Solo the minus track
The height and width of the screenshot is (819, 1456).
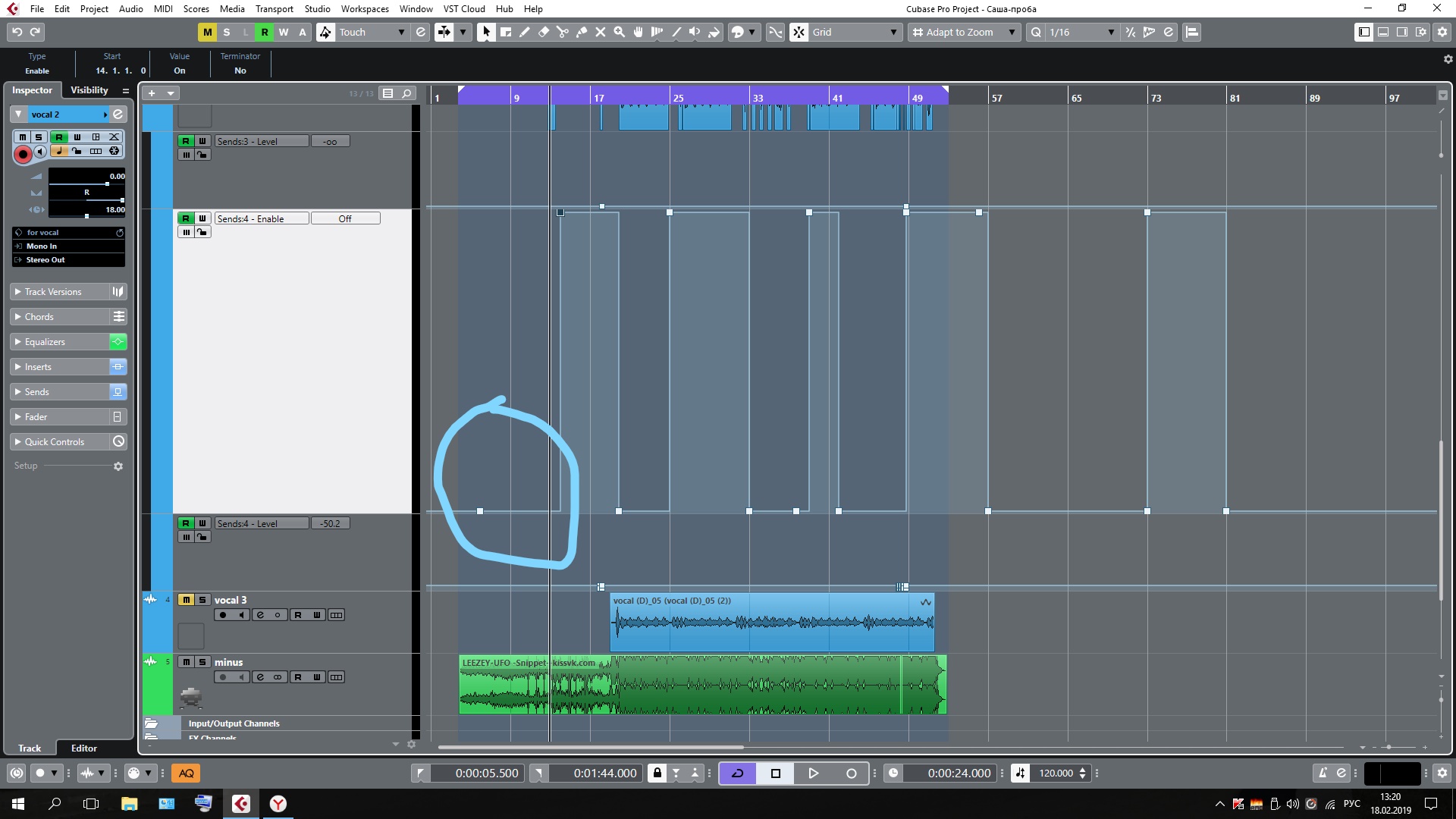click(x=202, y=662)
